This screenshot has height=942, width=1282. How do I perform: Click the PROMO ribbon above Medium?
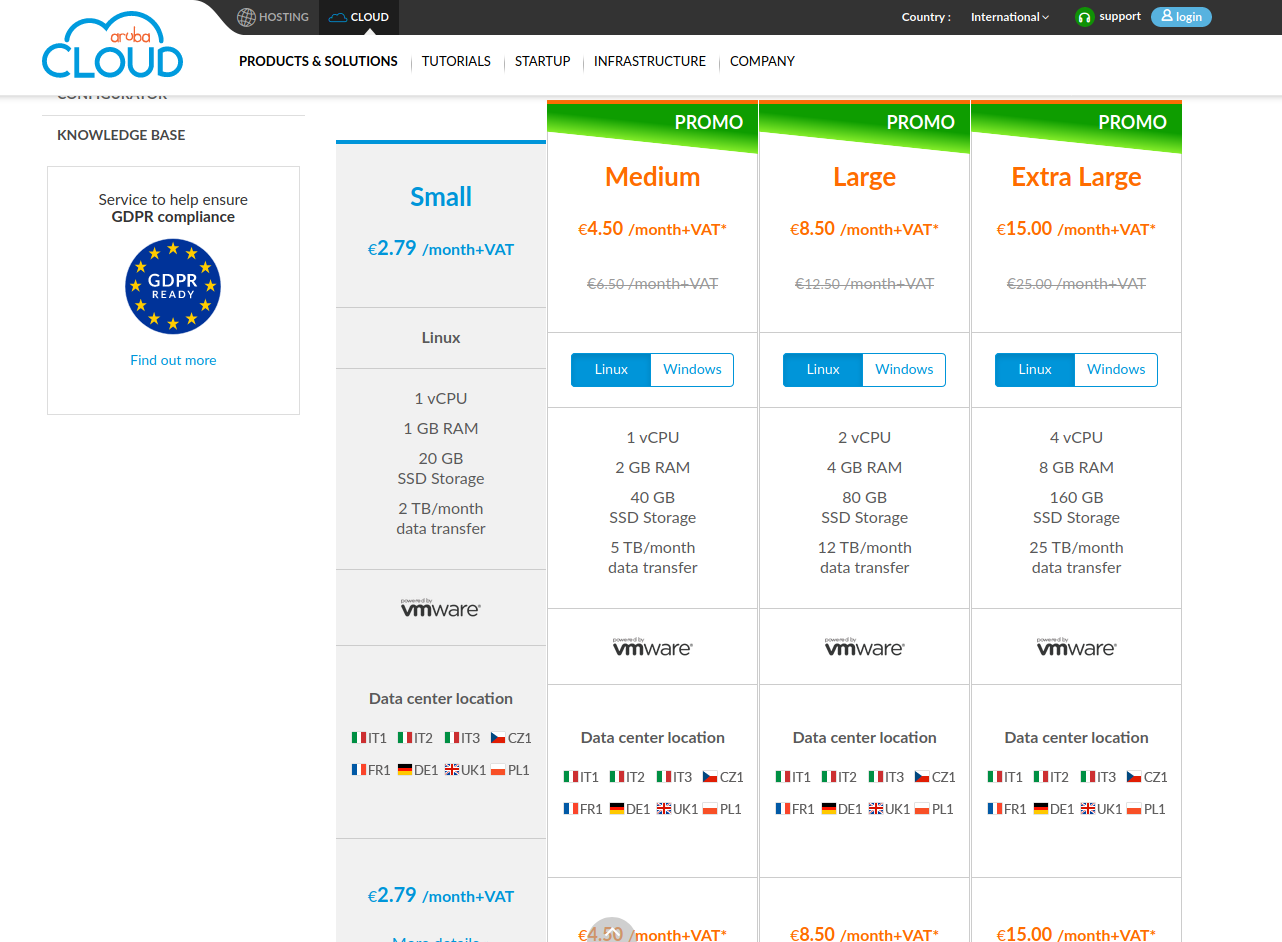coord(653,126)
